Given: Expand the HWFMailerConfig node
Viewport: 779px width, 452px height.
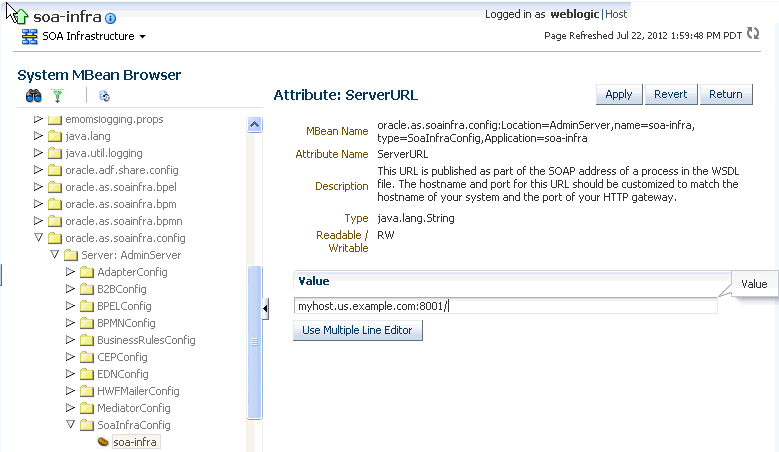Looking at the screenshot, I should point(71,390).
